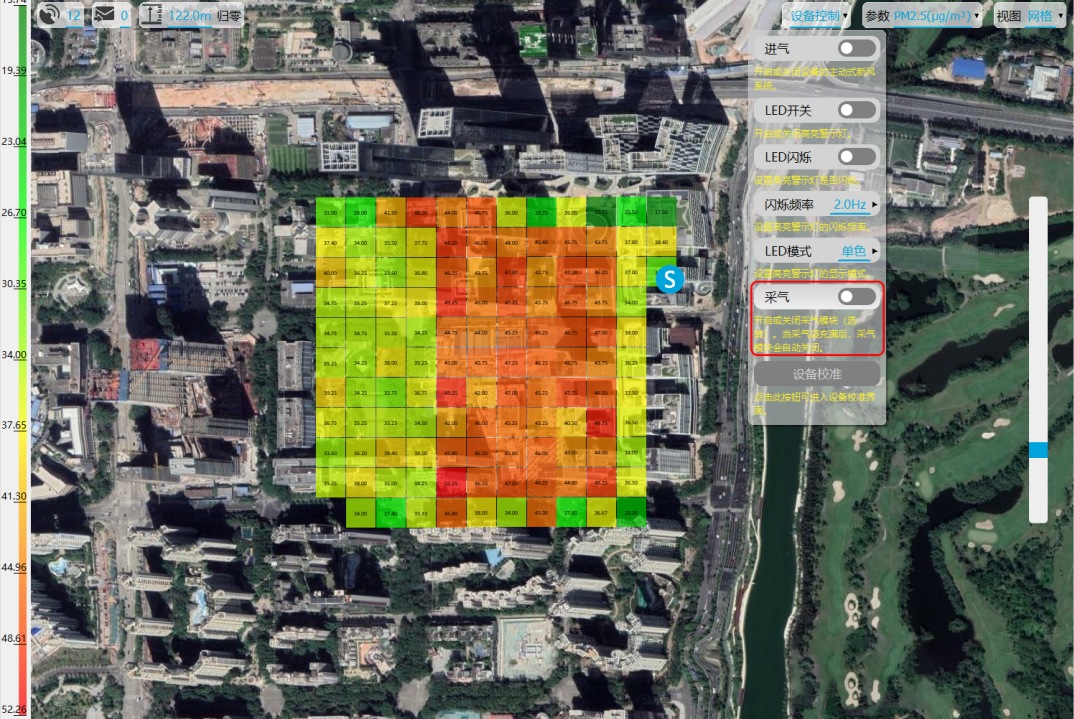Click the satellite signal icon

coord(49,15)
